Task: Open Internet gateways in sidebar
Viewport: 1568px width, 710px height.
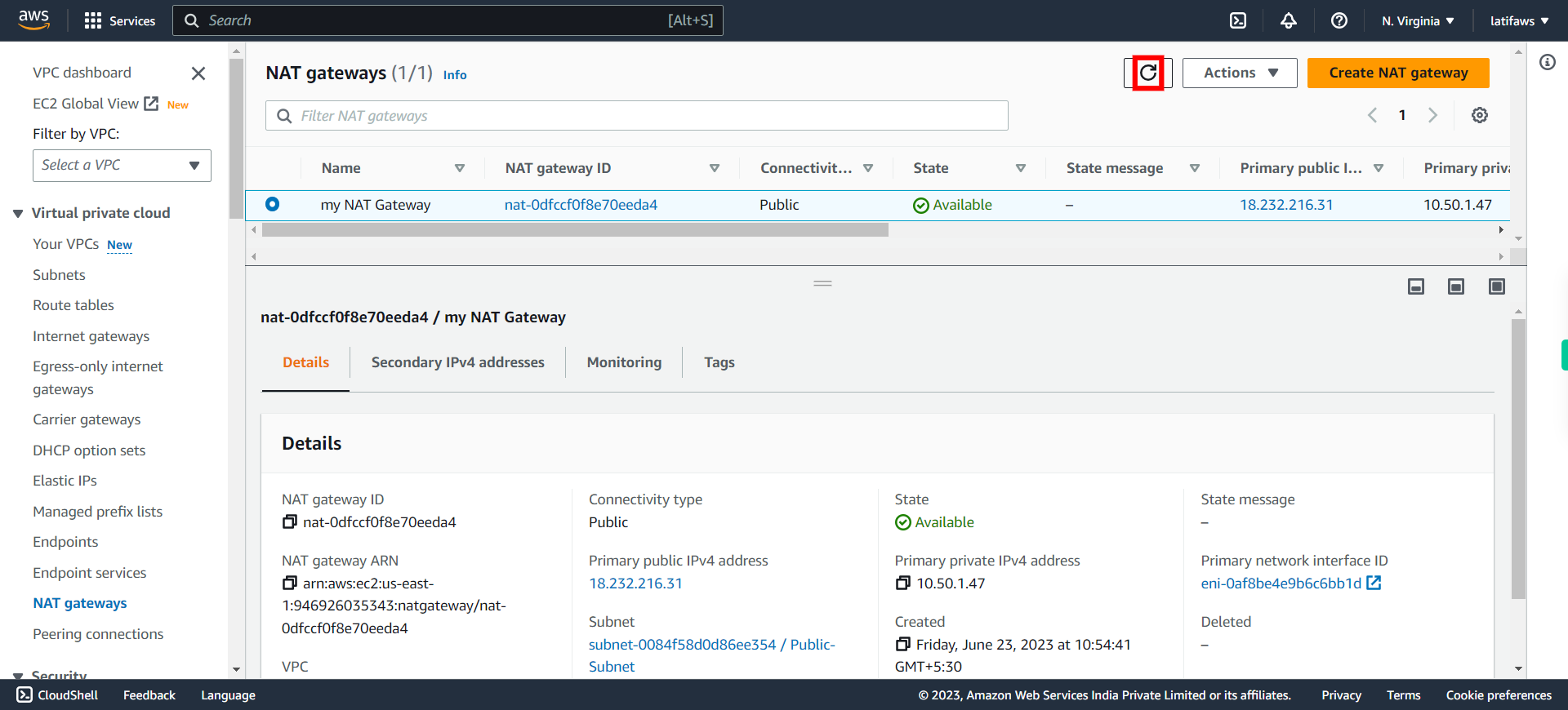Action: point(91,336)
